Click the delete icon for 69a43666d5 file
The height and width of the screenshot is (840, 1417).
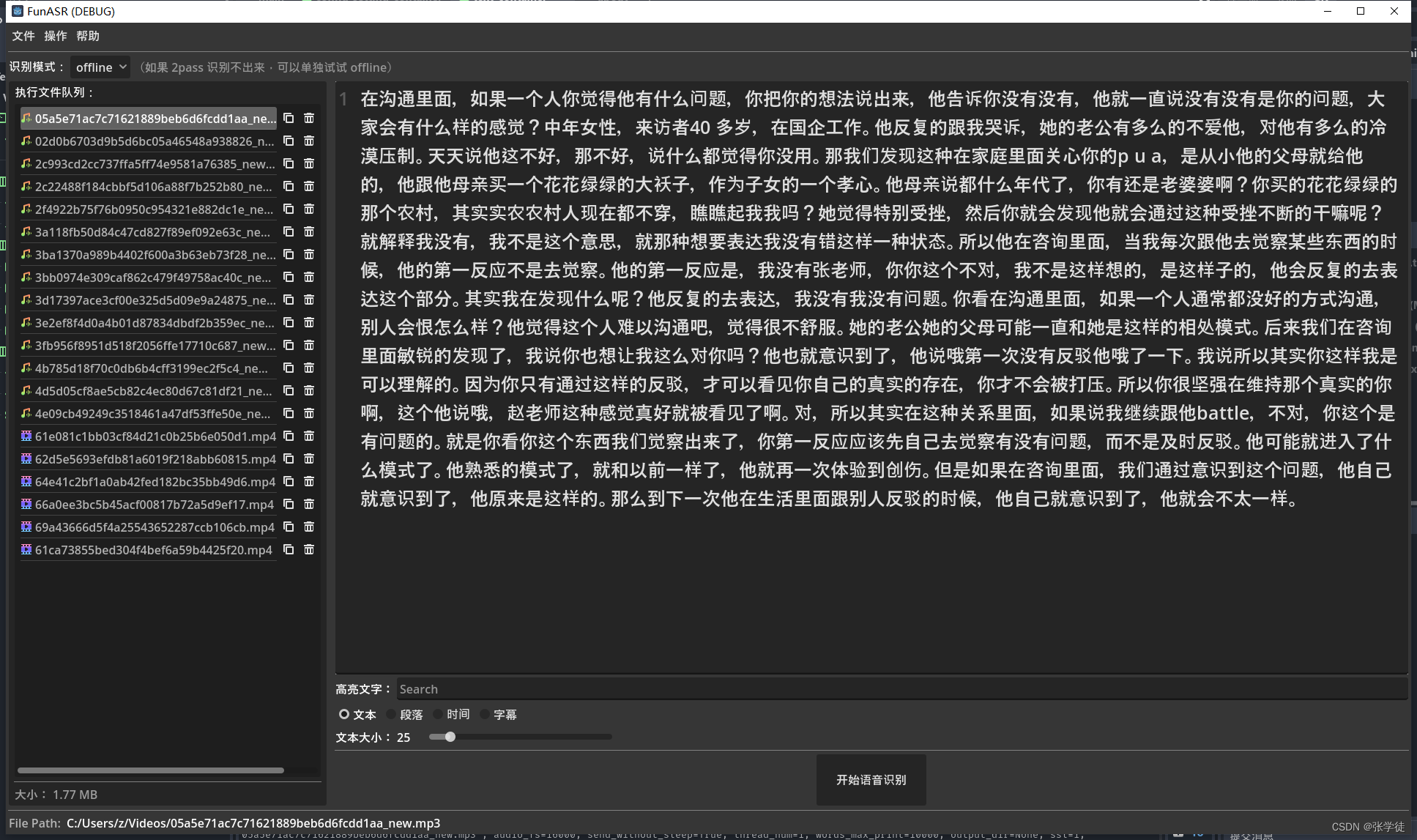click(x=310, y=527)
